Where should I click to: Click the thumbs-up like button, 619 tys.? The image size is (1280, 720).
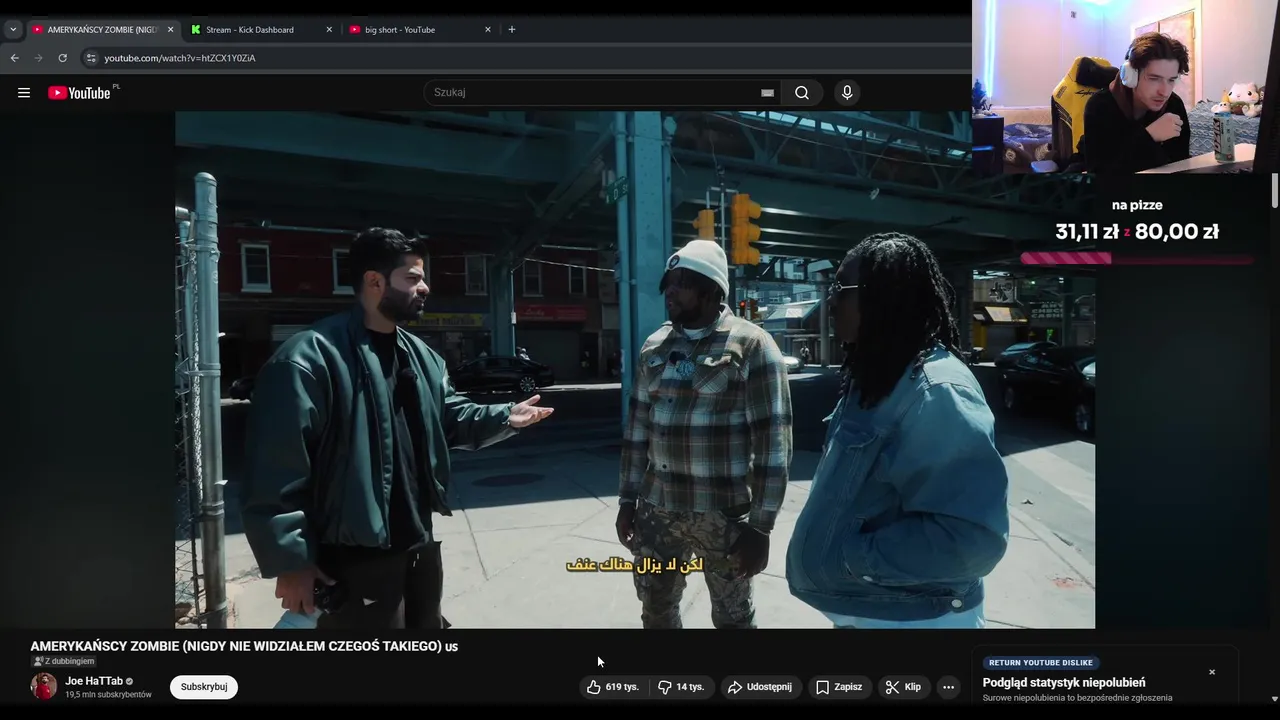[613, 687]
